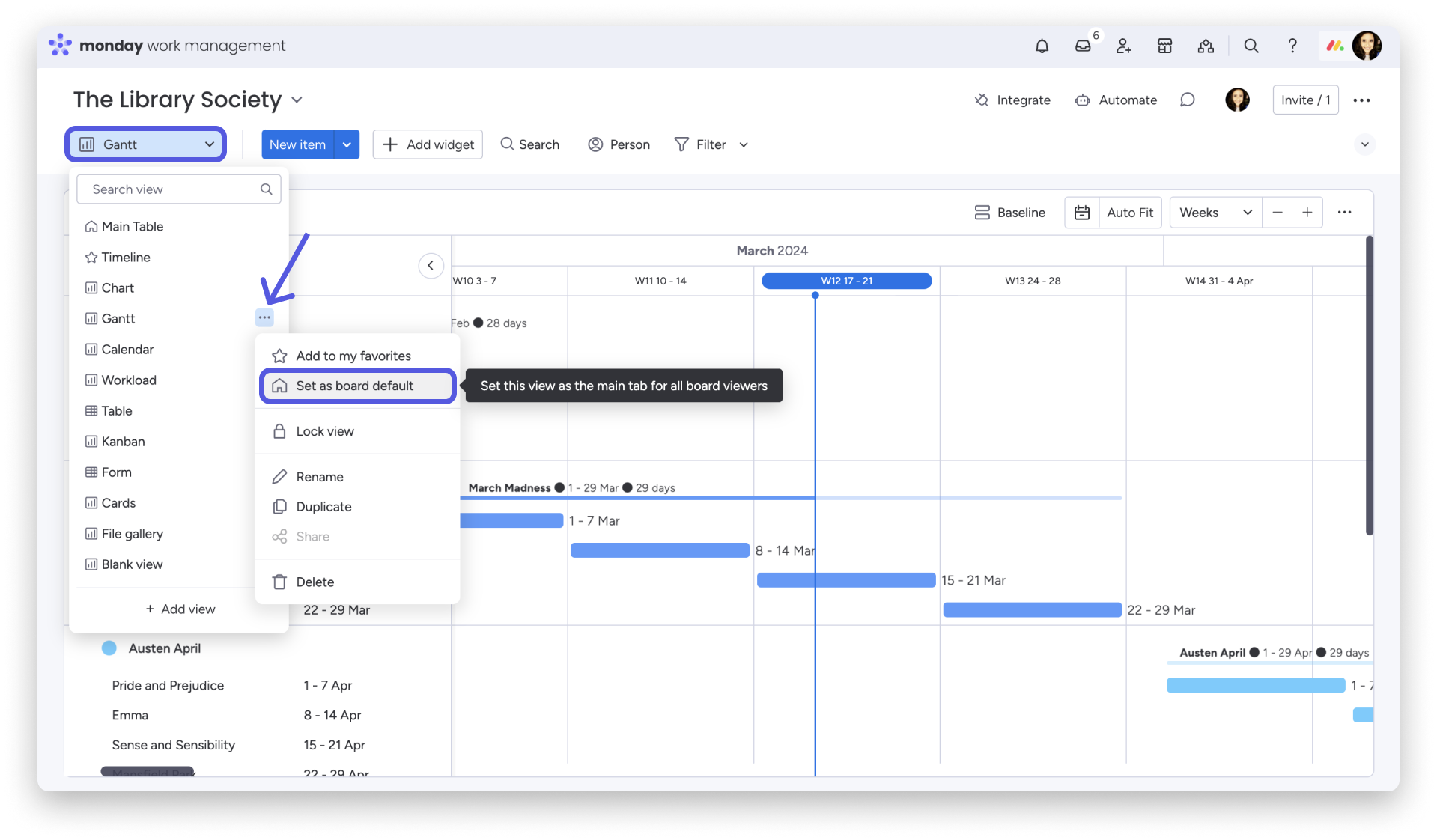Click the Gantt view three-dot menu
The image size is (1437, 840).
point(264,317)
